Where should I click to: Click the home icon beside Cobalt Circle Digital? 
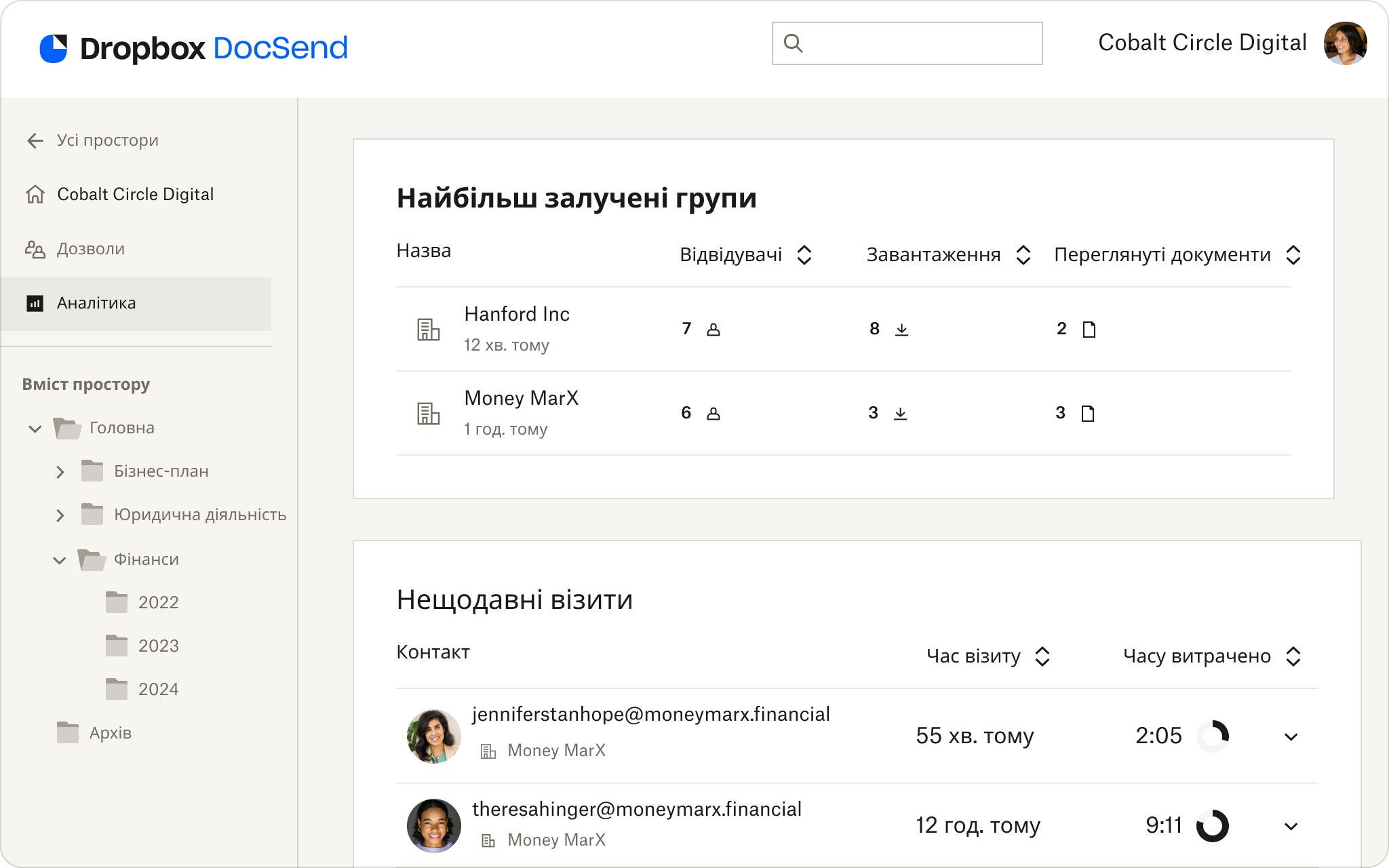click(x=35, y=195)
